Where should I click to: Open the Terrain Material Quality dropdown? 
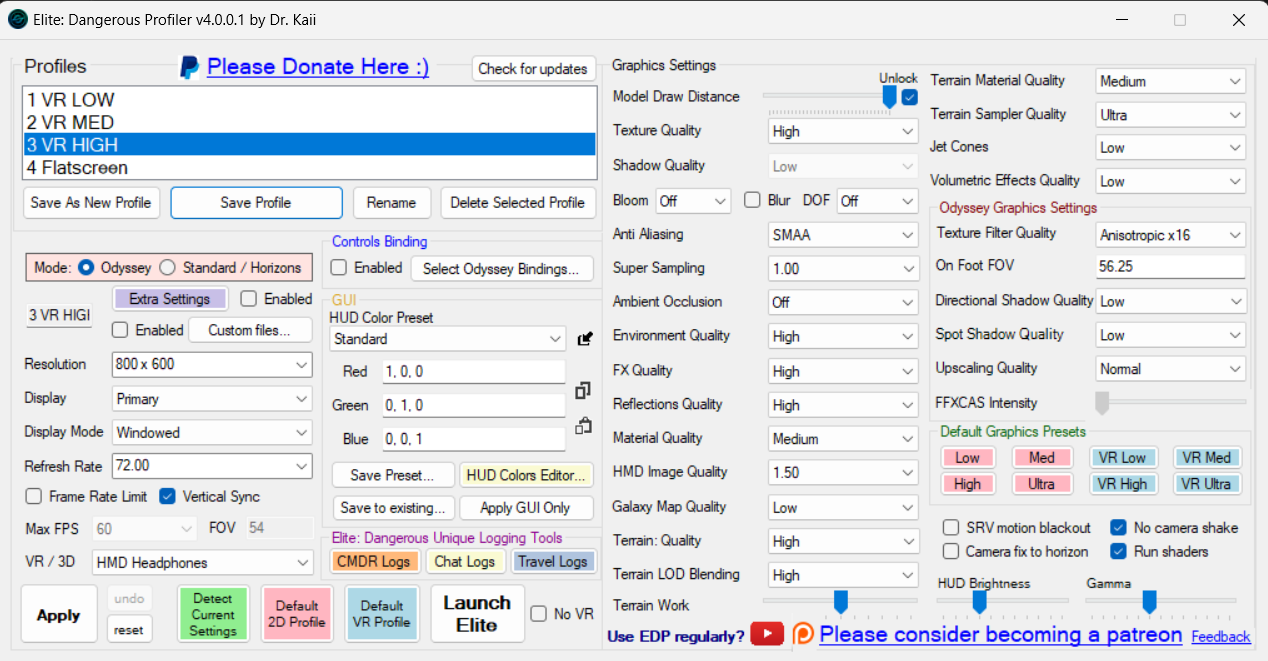pos(1171,81)
